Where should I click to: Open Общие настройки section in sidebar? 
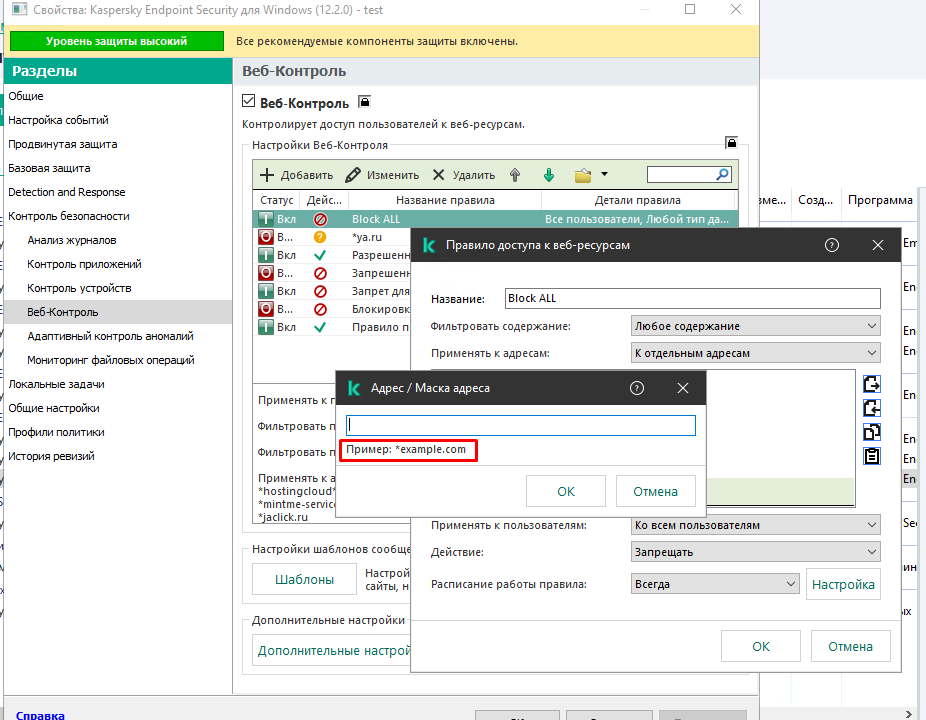point(54,408)
